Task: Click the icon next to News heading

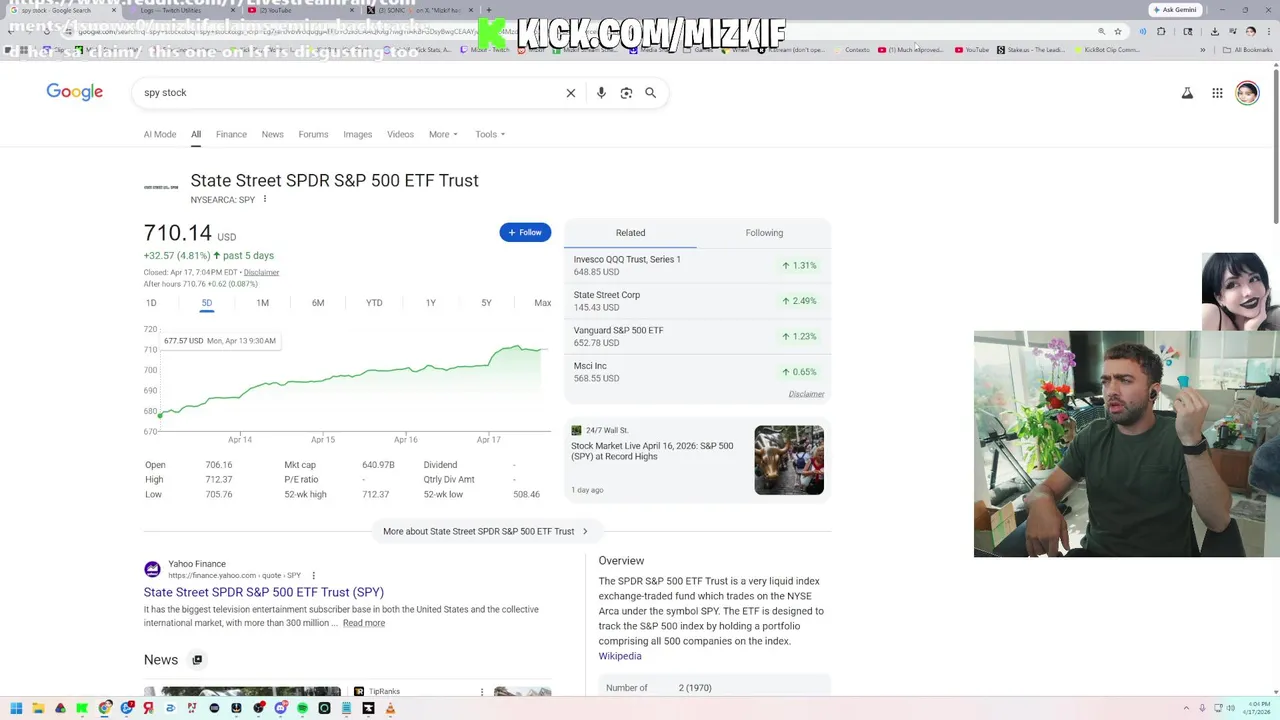Action: pyautogui.click(x=197, y=660)
